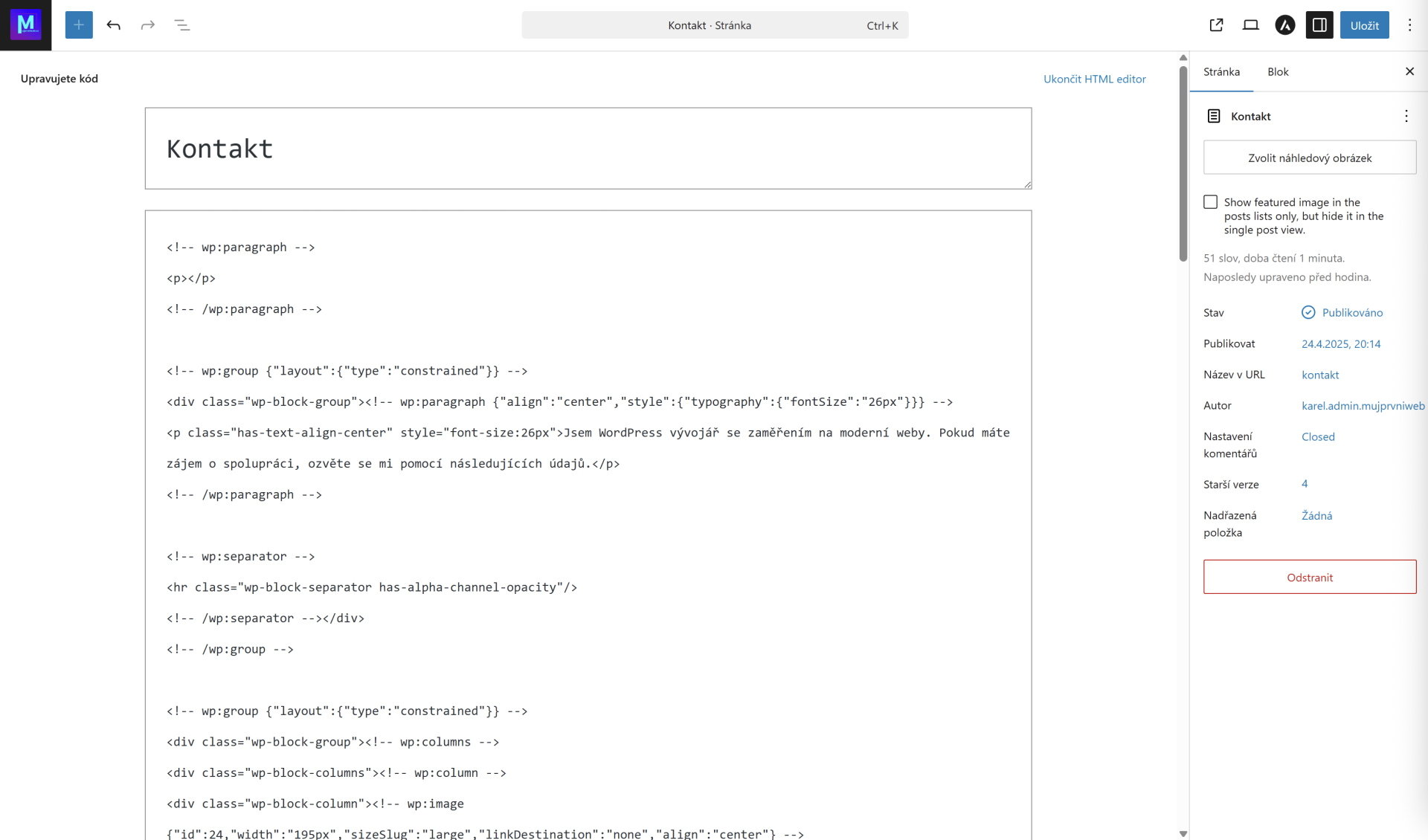1428x840 pixels.
Task: Toggle the settings sidebar icon
Action: (1319, 25)
